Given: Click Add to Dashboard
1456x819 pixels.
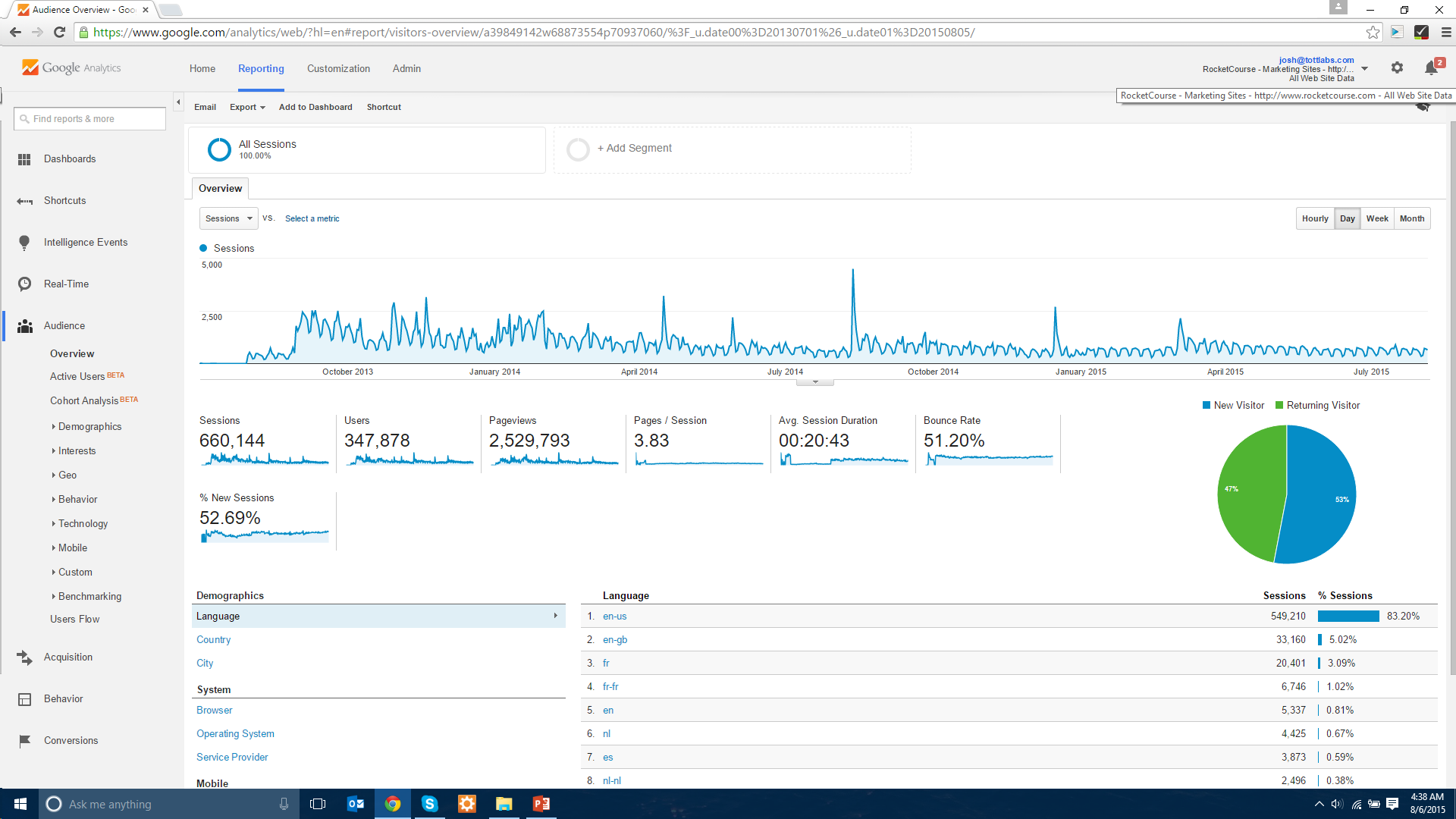Looking at the screenshot, I should (315, 107).
